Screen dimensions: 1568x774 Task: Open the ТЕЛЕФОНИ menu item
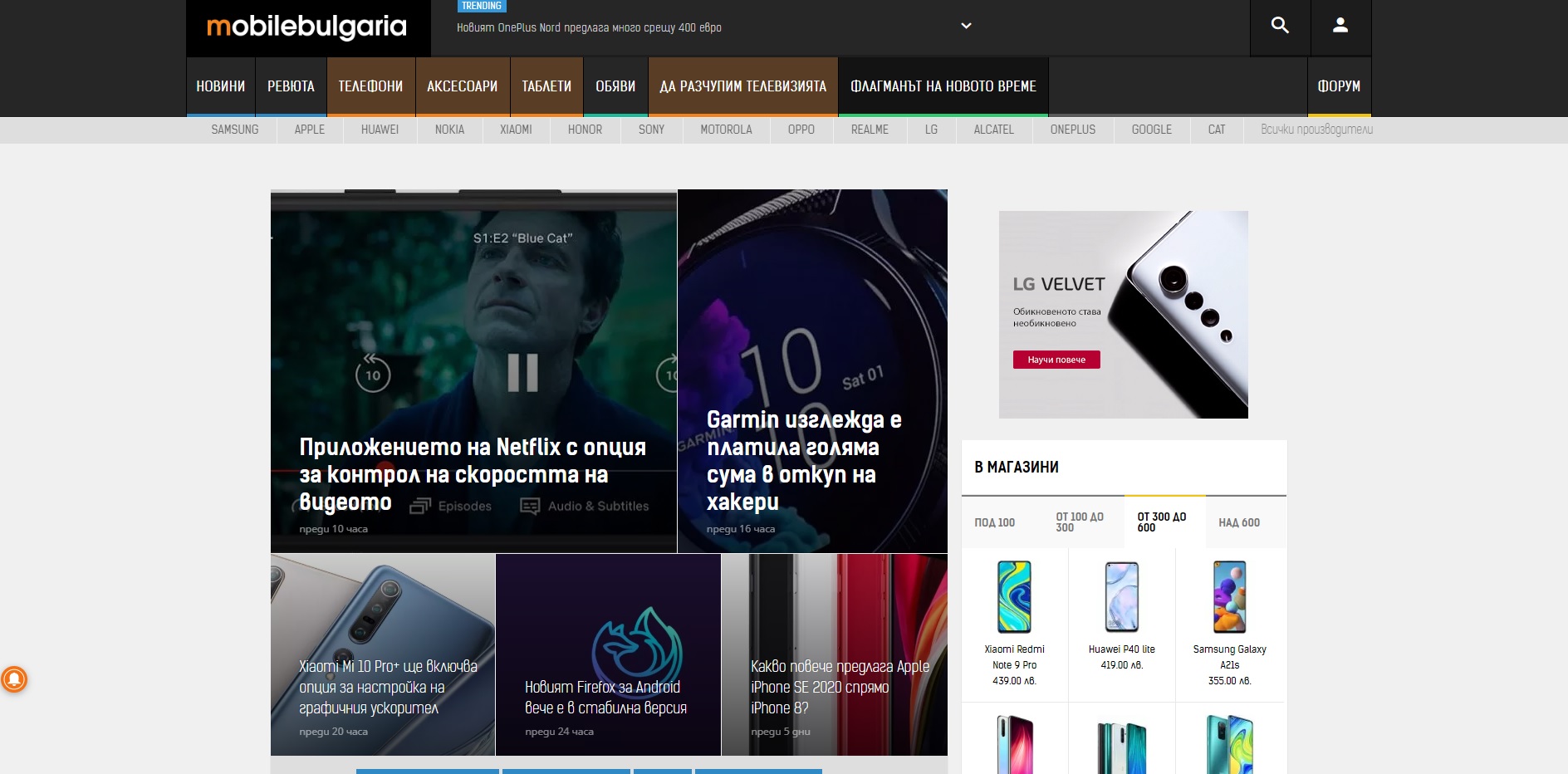(370, 86)
